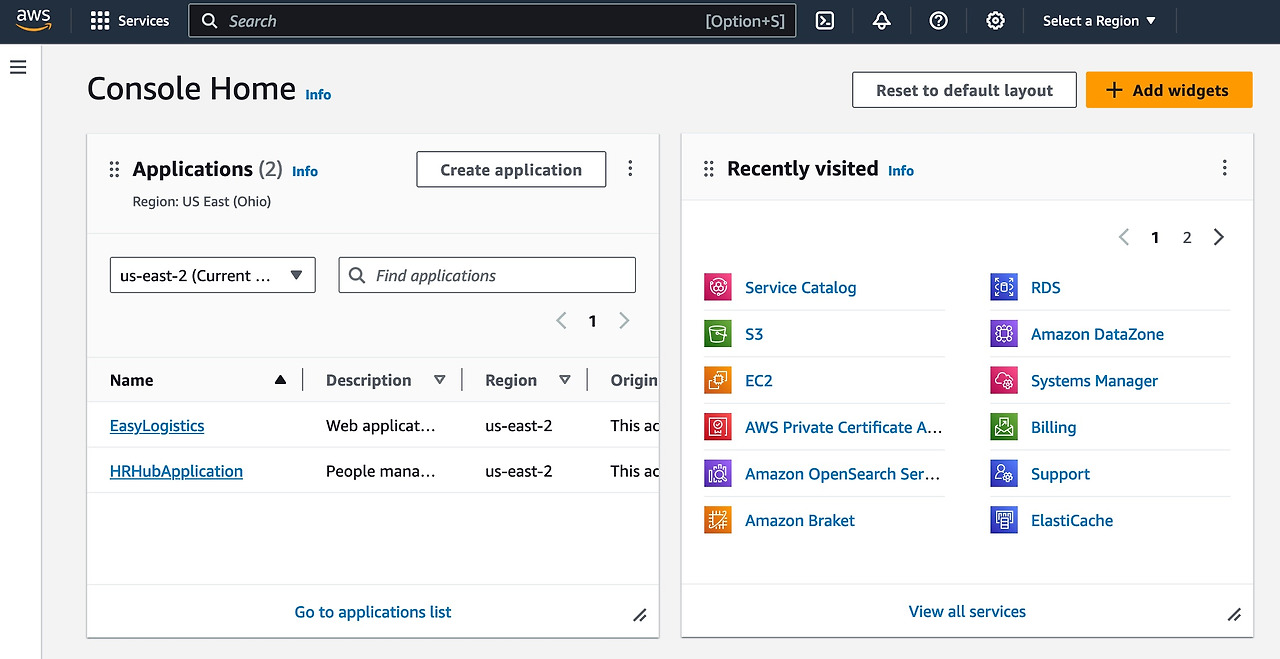Image resolution: width=1280 pixels, height=659 pixels.
Task: Click the Add widgets button
Action: click(x=1169, y=90)
